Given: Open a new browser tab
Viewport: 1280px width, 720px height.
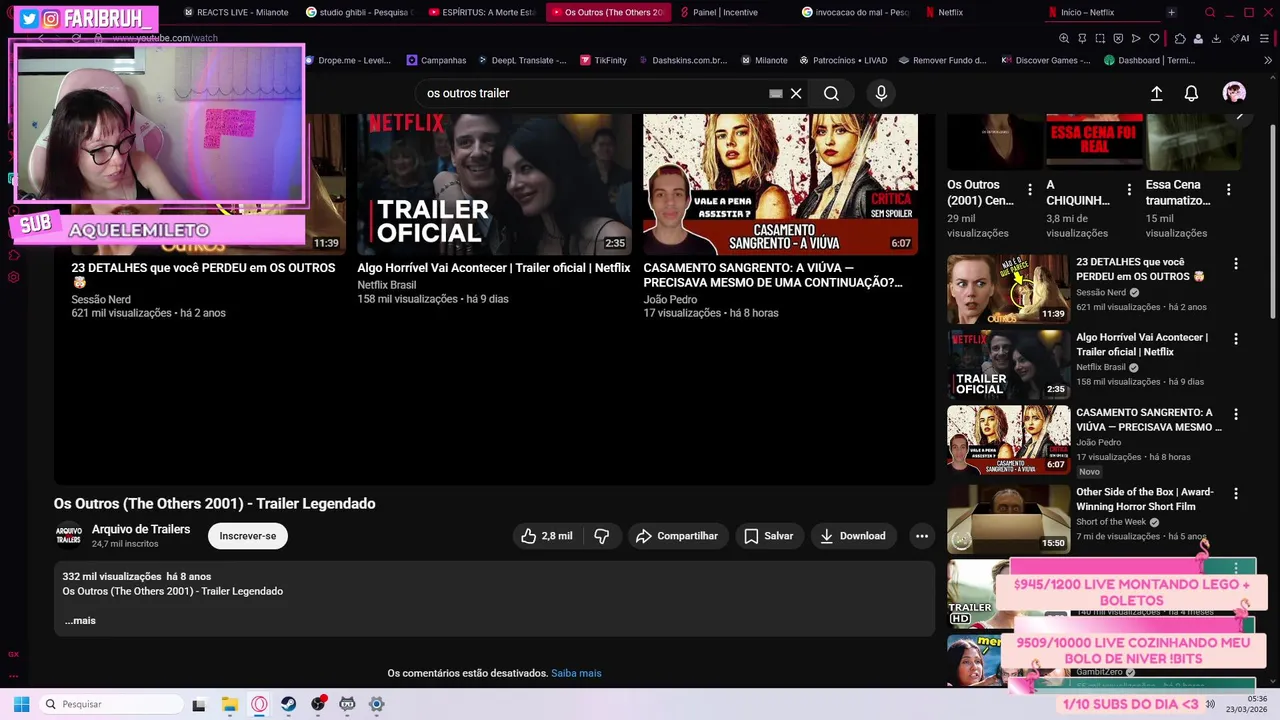Looking at the screenshot, I should [x=1171, y=12].
